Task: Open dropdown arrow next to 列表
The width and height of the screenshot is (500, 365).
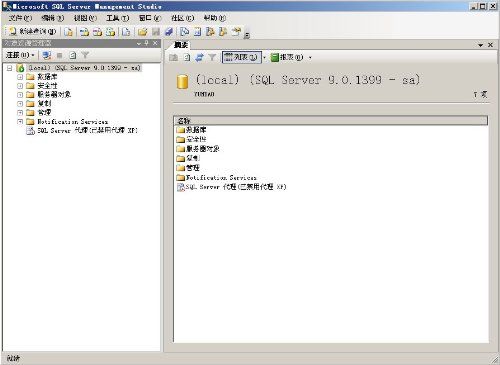Action: (265, 58)
